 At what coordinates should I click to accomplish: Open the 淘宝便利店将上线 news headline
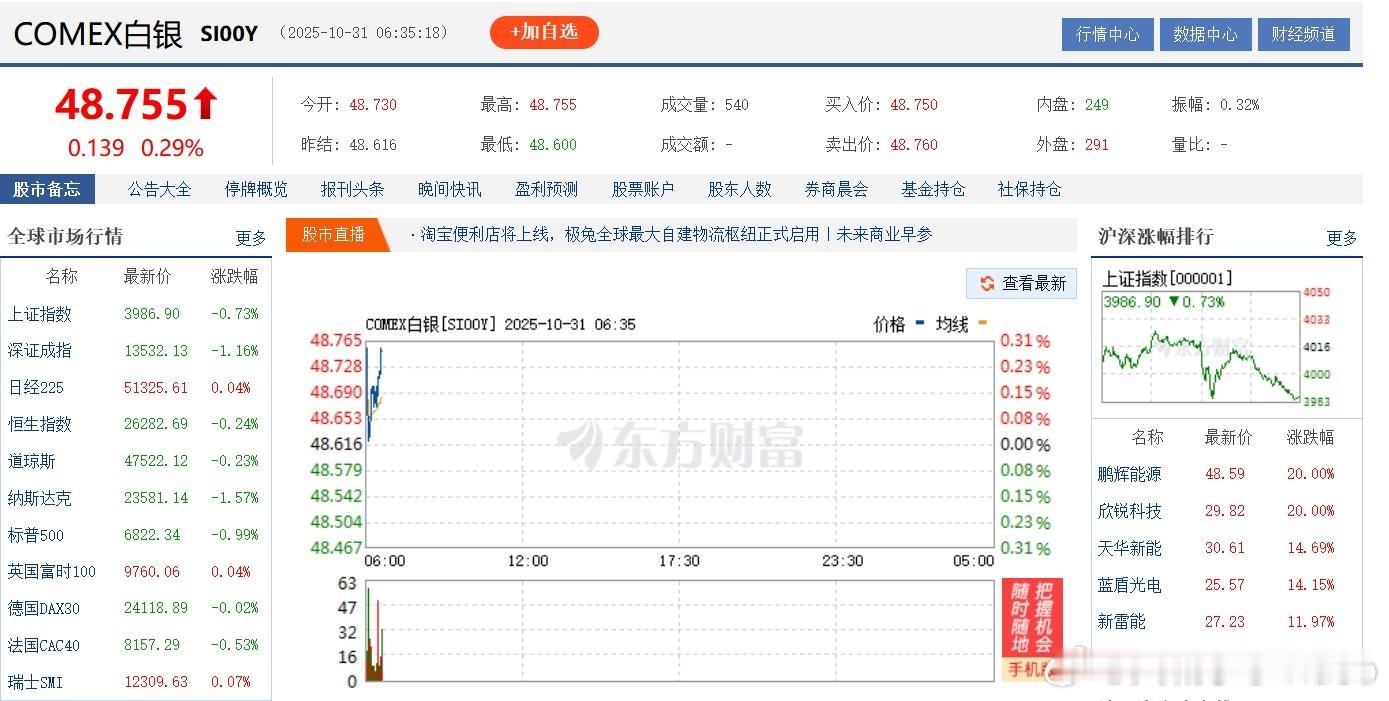676,234
